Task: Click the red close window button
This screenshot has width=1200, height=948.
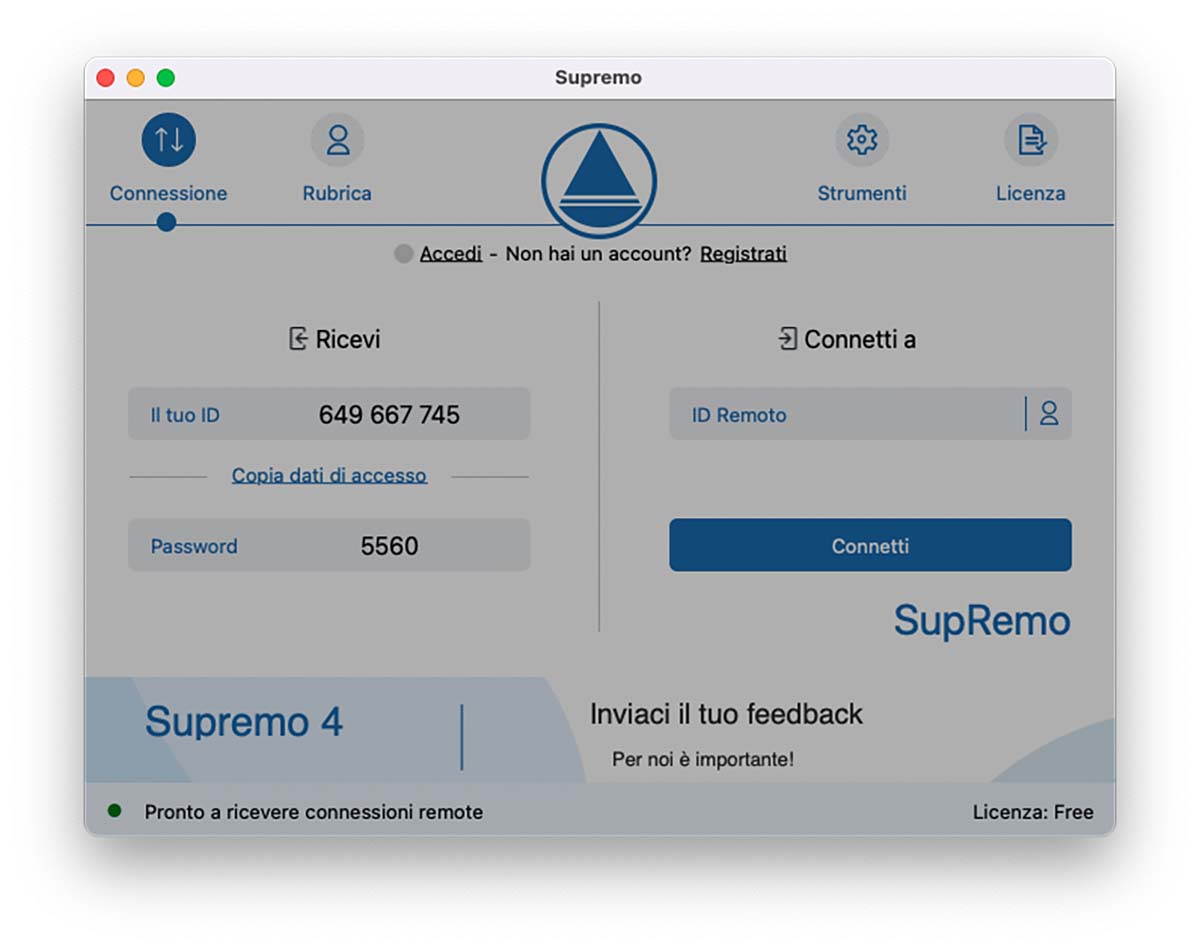Action: pyautogui.click(x=105, y=78)
